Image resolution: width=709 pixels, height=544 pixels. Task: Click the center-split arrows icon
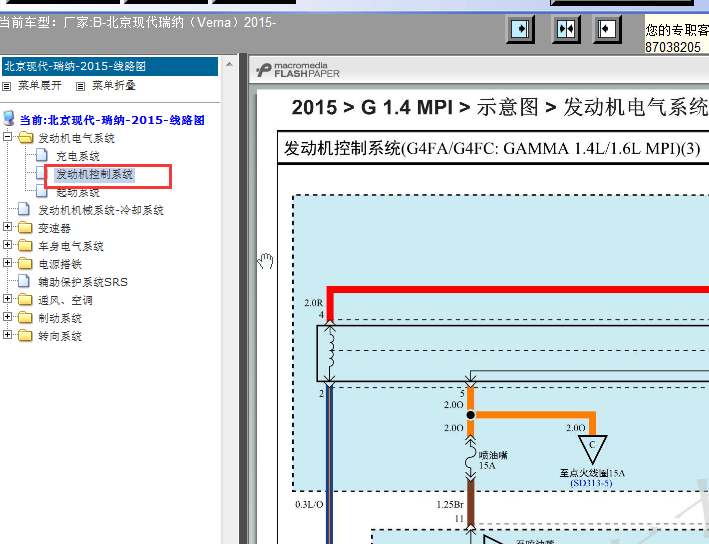click(566, 29)
